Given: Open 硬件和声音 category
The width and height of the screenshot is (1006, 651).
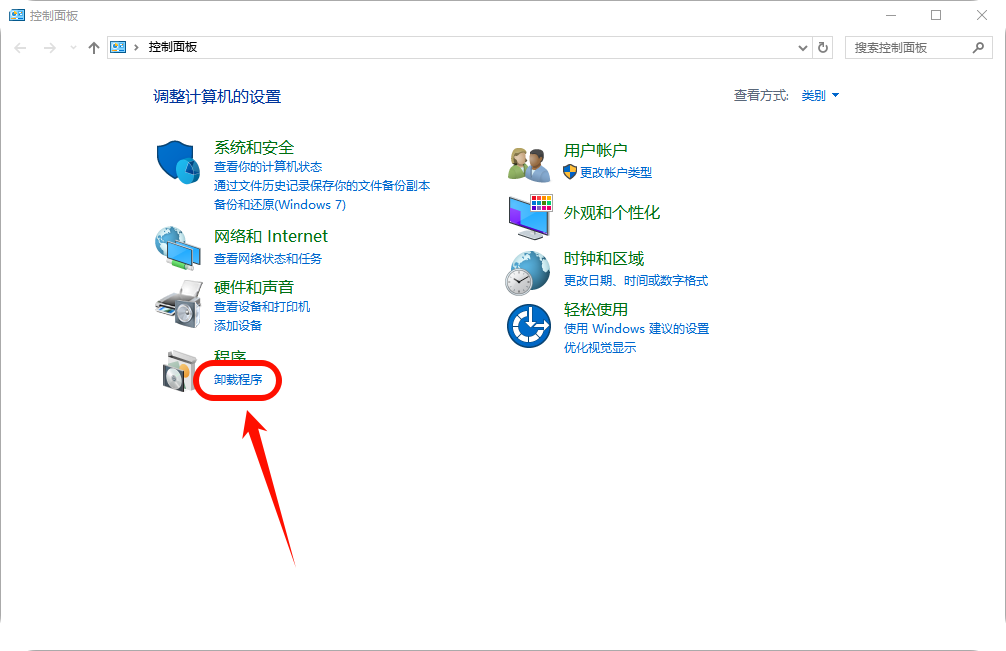Looking at the screenshot, I should coord(254,287).
